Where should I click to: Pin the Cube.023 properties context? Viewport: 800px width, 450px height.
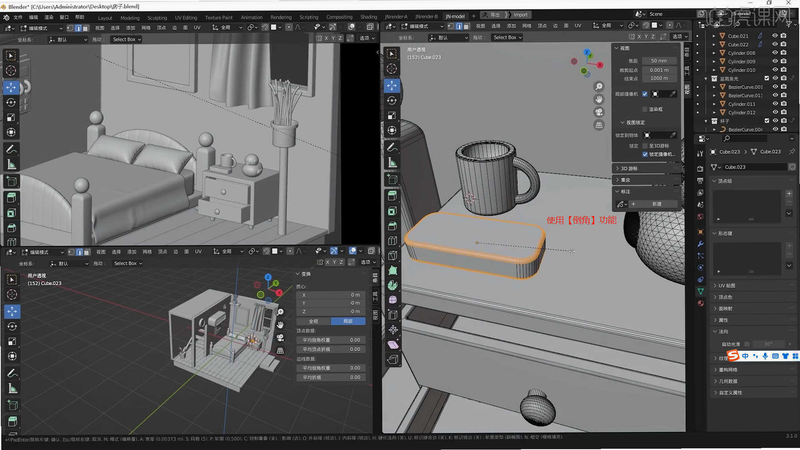pyautogui.click(x=792, y=152)
